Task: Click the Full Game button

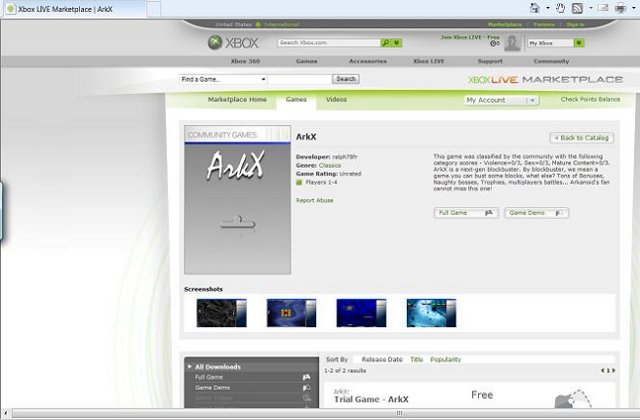Action: [x=466, y=213]
